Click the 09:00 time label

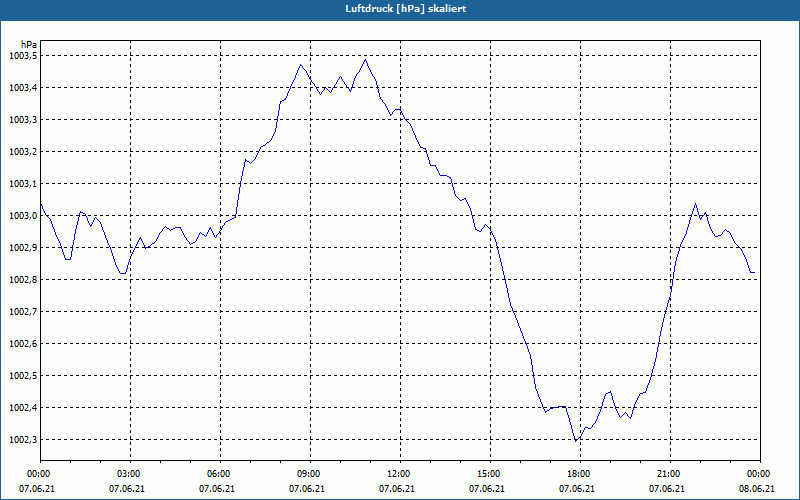307,474
